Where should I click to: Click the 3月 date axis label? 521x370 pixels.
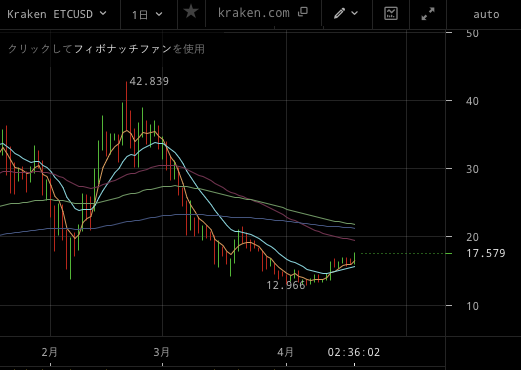162,352
